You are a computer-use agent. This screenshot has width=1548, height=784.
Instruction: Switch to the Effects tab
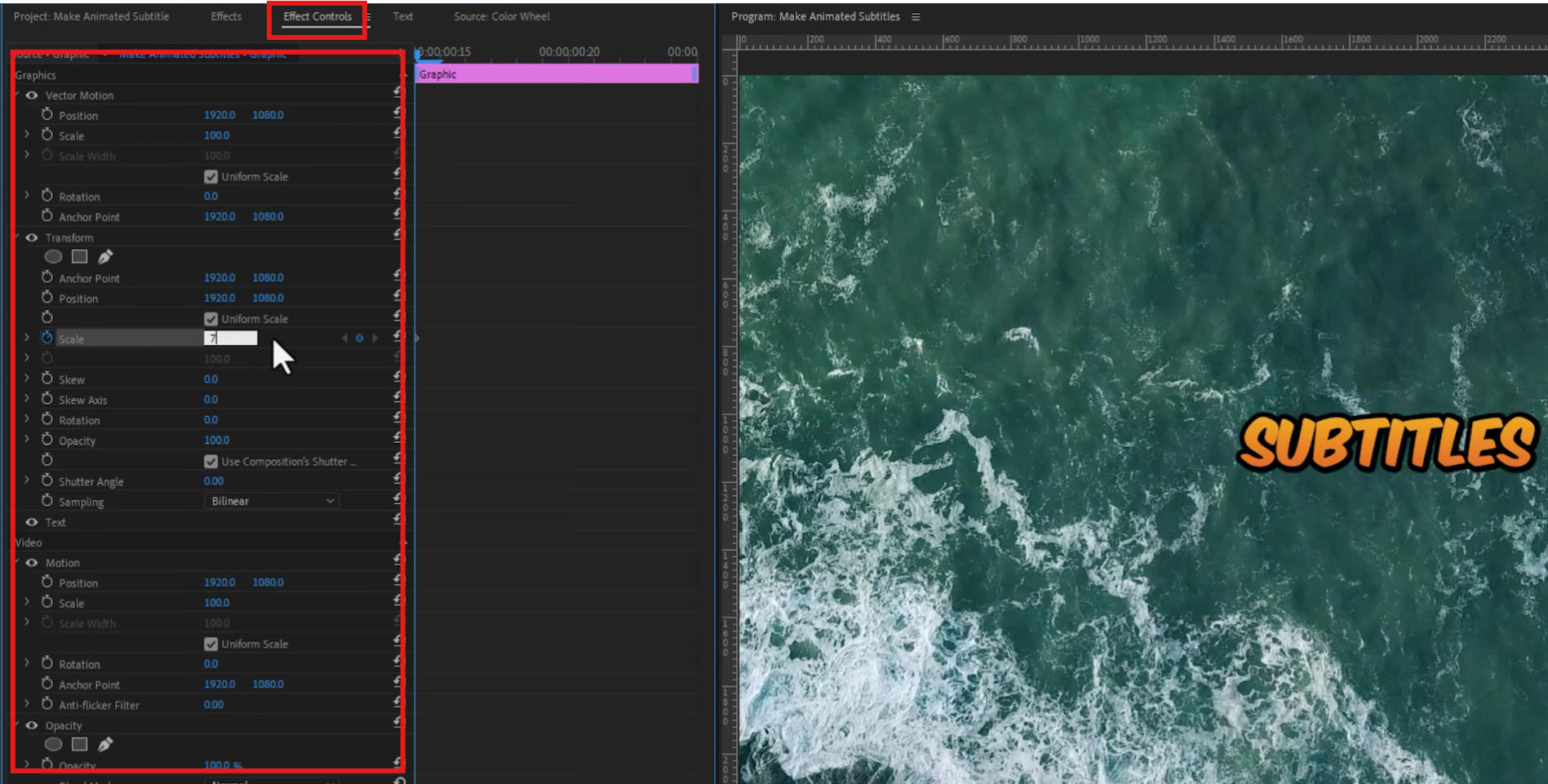pyautogui.click(x=226, y=16)
